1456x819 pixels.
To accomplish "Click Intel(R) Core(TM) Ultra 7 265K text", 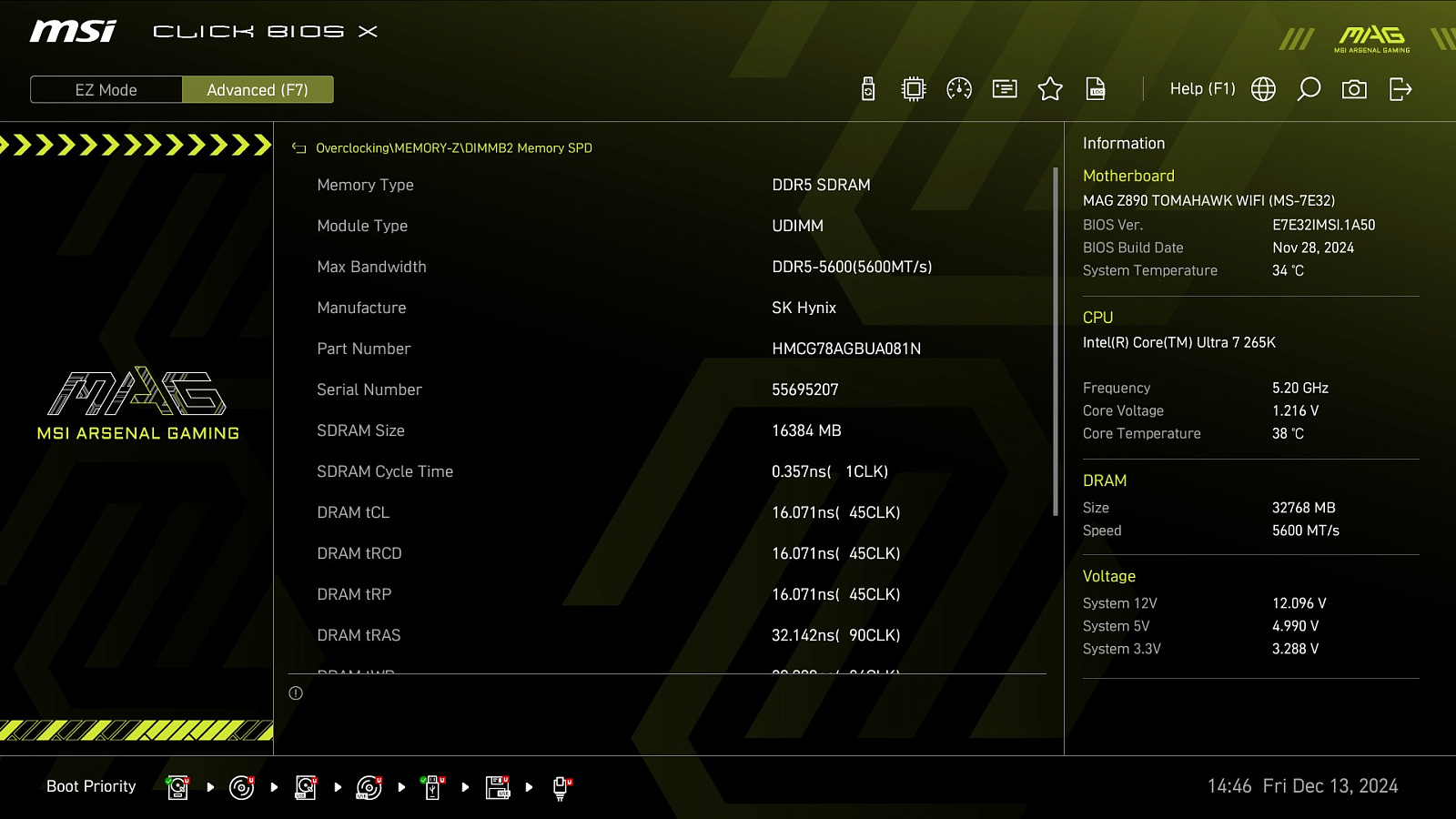I will coord(1178,342).
